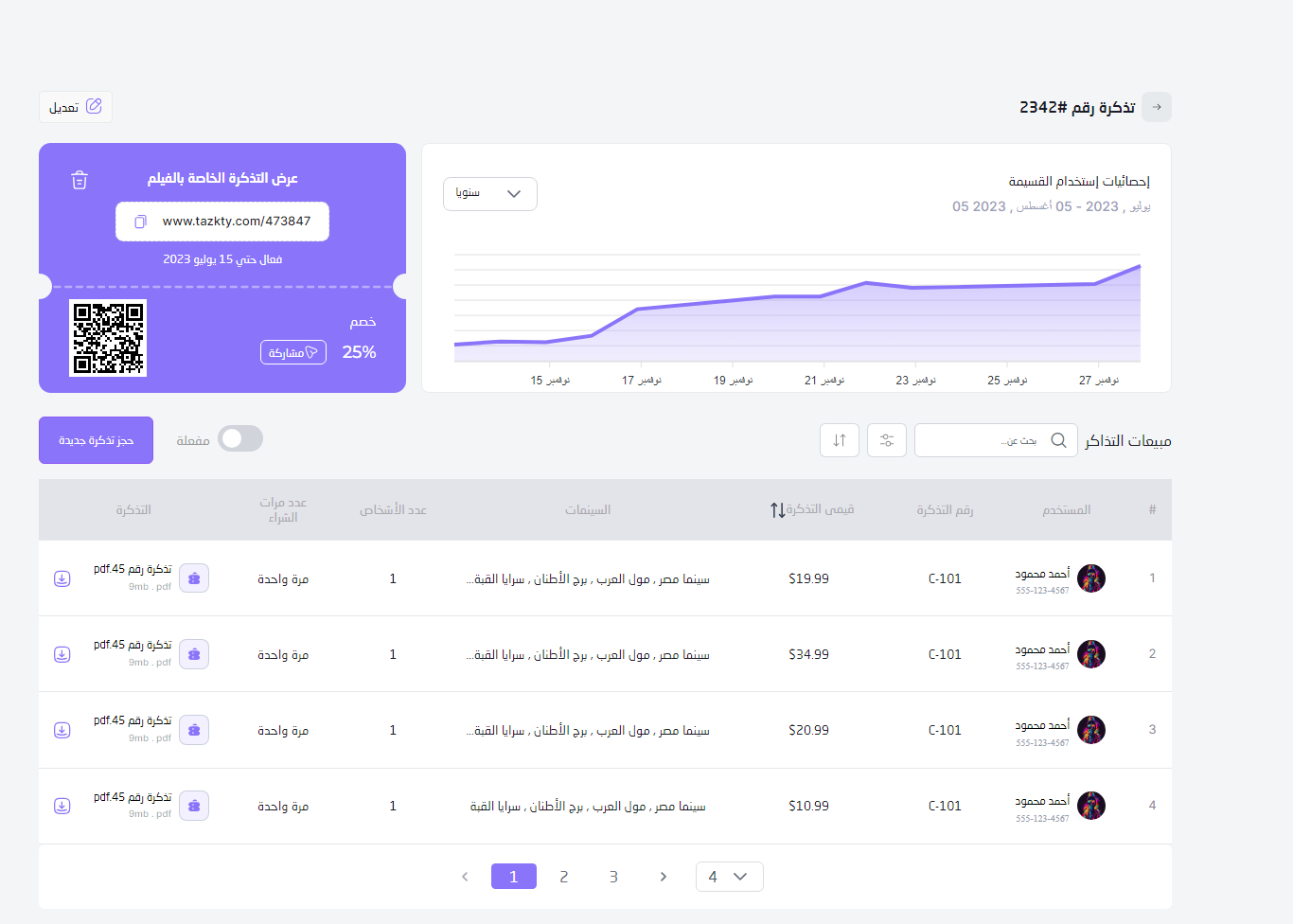Open the rows-per-page dropdown showing 4
The image size is (1293, 924).
point(729,877)
